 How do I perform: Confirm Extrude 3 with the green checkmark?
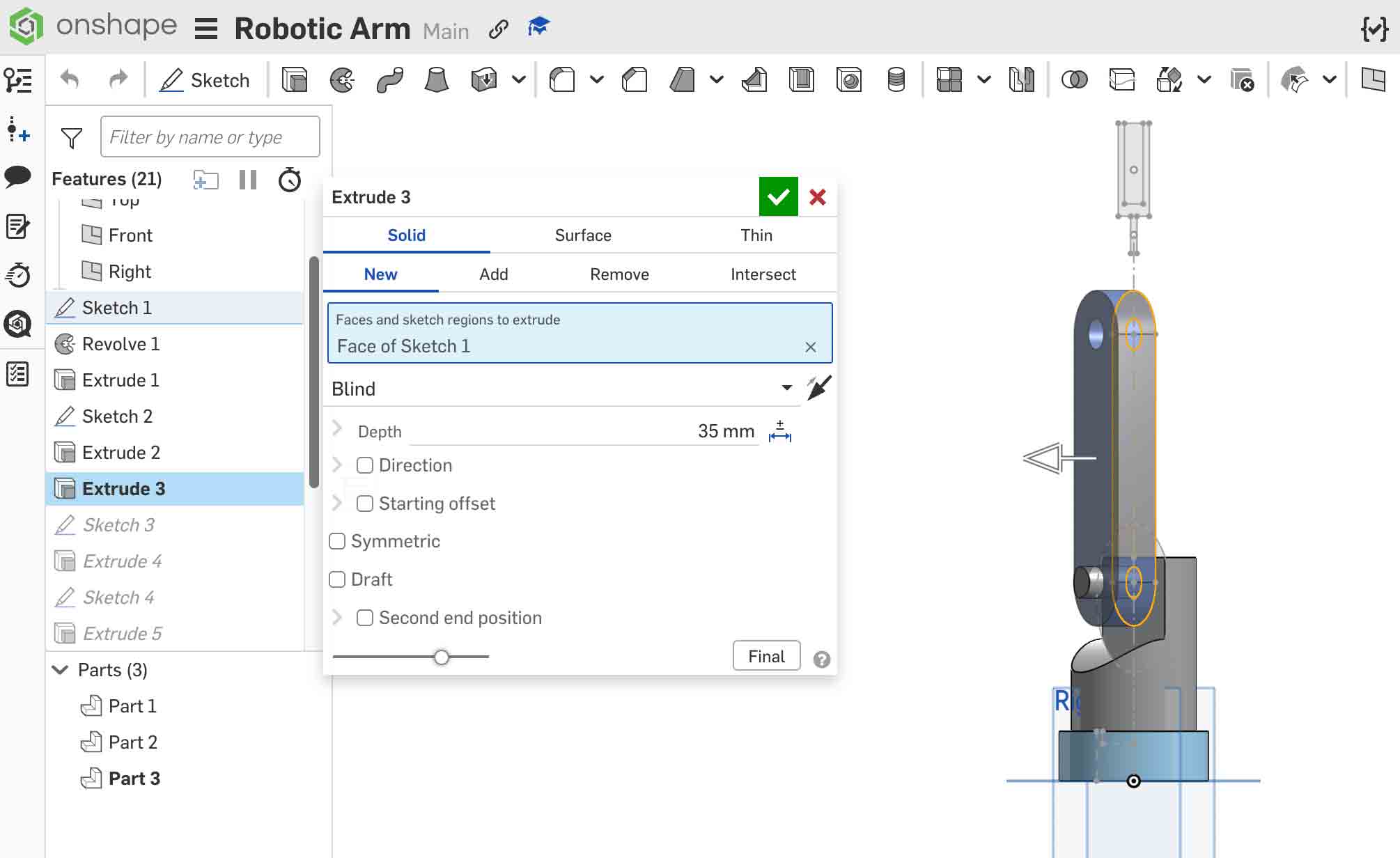778,196
